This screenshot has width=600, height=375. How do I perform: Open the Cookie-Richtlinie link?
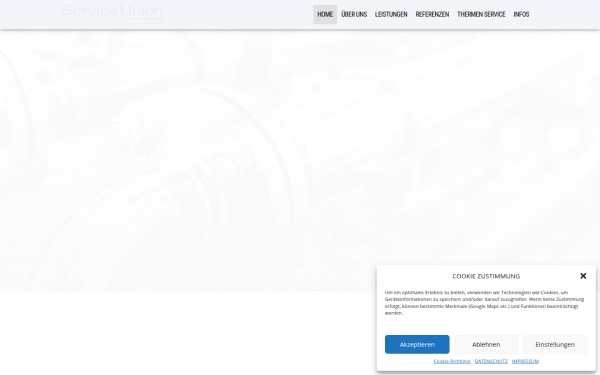click(x=452, y=361)
